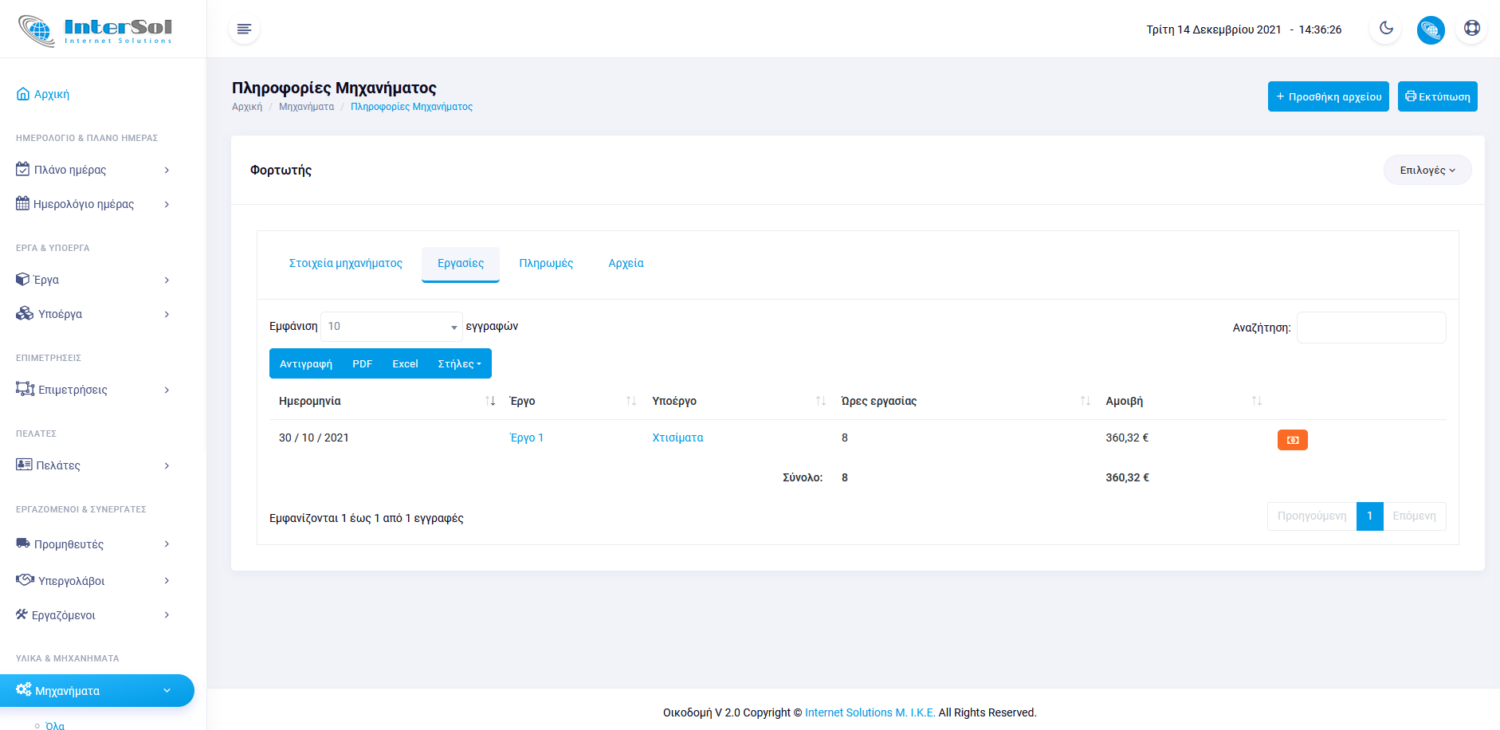Expand the Έργα sidebar menu
Screen dimensions: 1500x730
95,280
